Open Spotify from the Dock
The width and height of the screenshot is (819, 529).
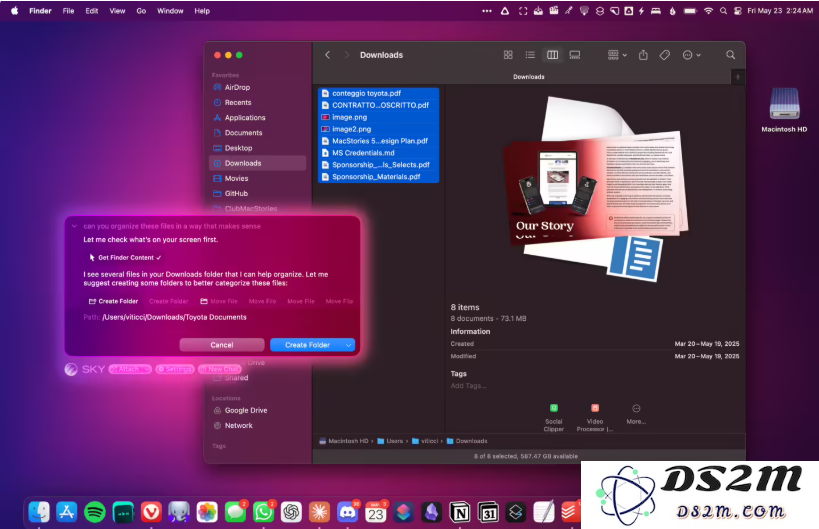click(95, 512)
